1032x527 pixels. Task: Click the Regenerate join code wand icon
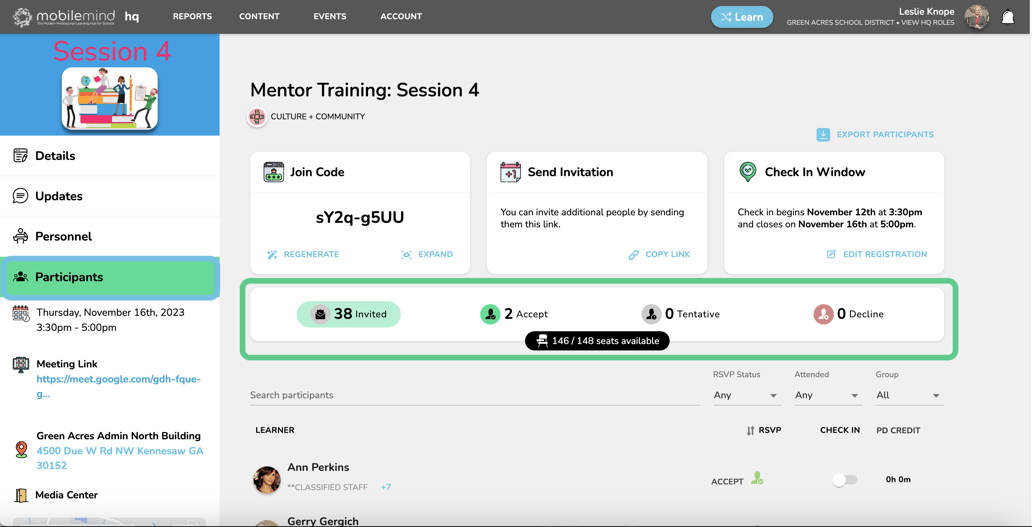pos(272,255)
